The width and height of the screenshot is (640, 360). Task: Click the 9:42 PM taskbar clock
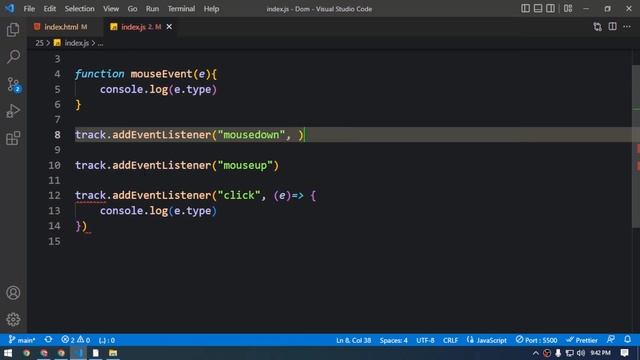tap(600, 353)
